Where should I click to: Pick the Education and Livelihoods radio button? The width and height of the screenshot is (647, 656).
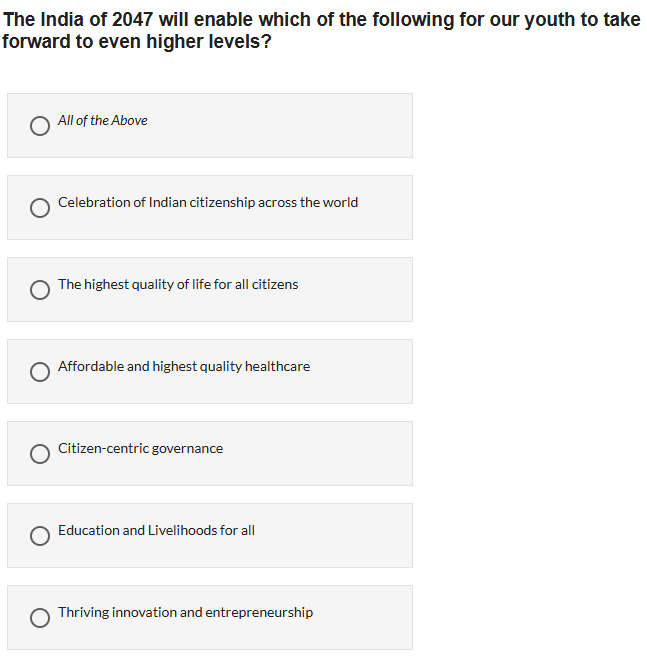click(40, 536)
